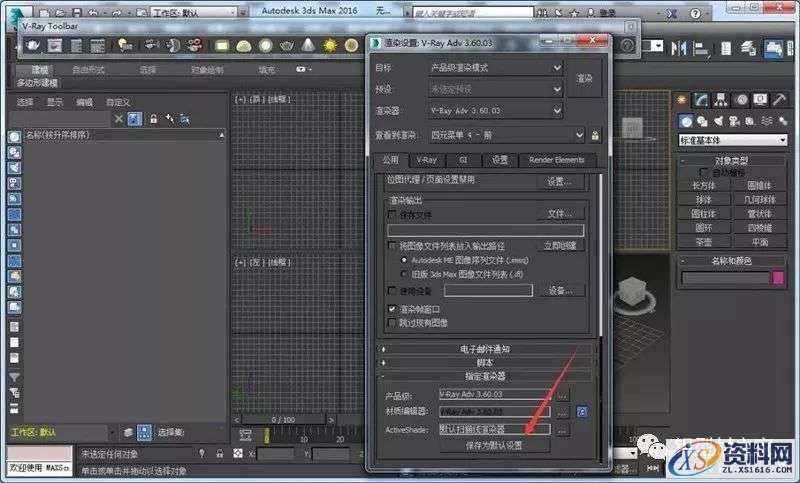Viewport: 800px width, 483px height.
Task: Click the padlock icon in scene explorer toolbar
Action: [153, 119]
